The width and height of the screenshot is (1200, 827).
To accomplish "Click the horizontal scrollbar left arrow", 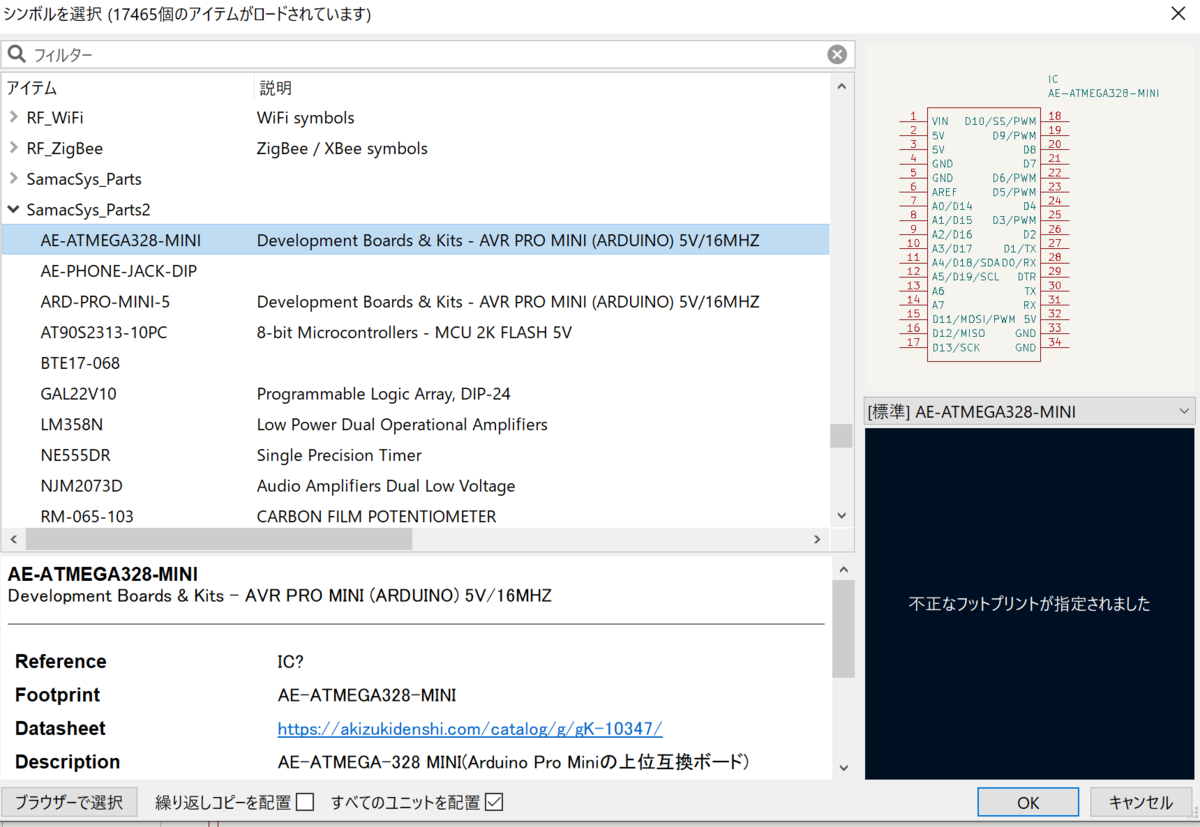I will click(13, 539).
